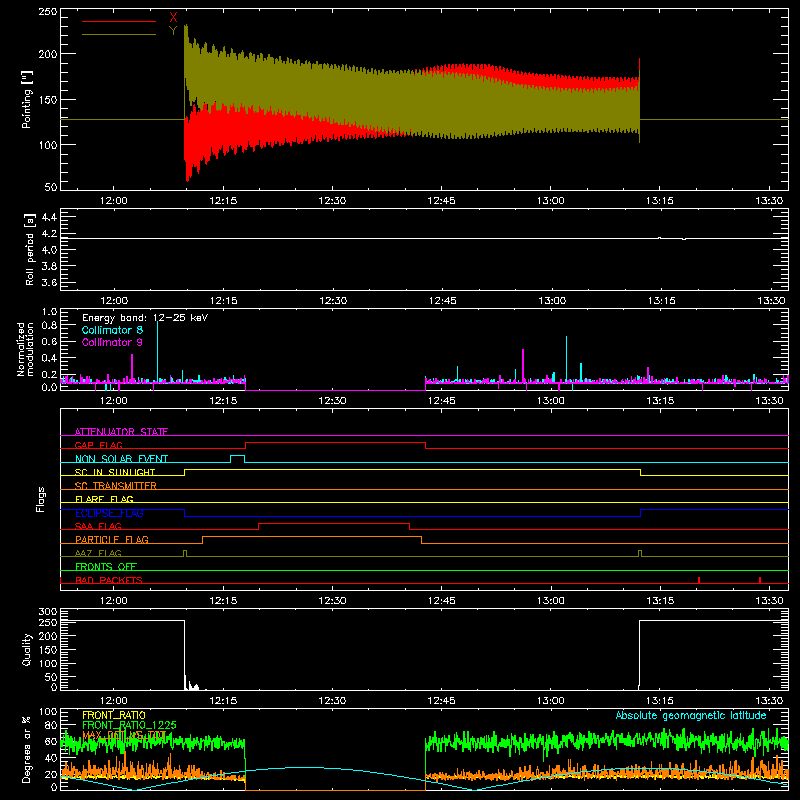Click the green FRONT_RATIO_1225 legend label
Screen dimensions: 800x800
coord(130,725)
